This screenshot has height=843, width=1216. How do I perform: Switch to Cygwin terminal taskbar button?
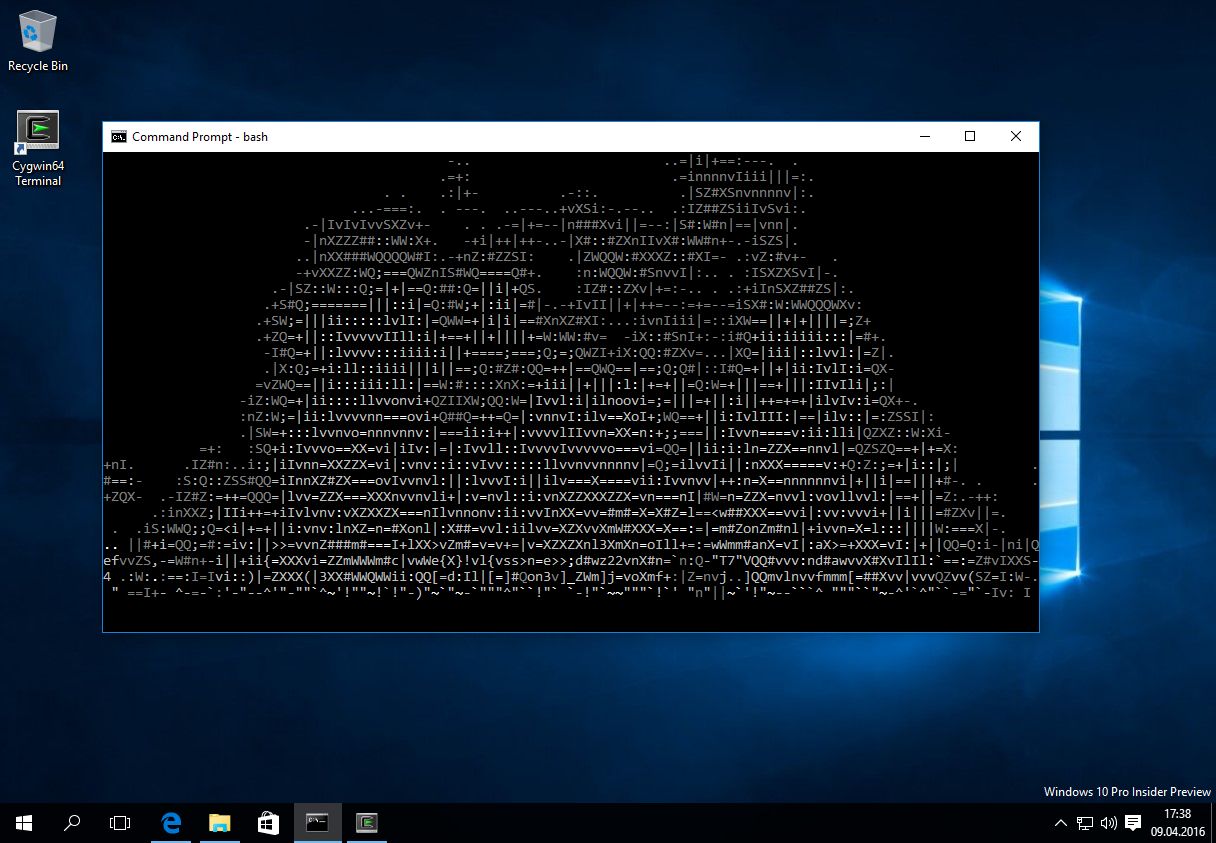pos(366,823)
